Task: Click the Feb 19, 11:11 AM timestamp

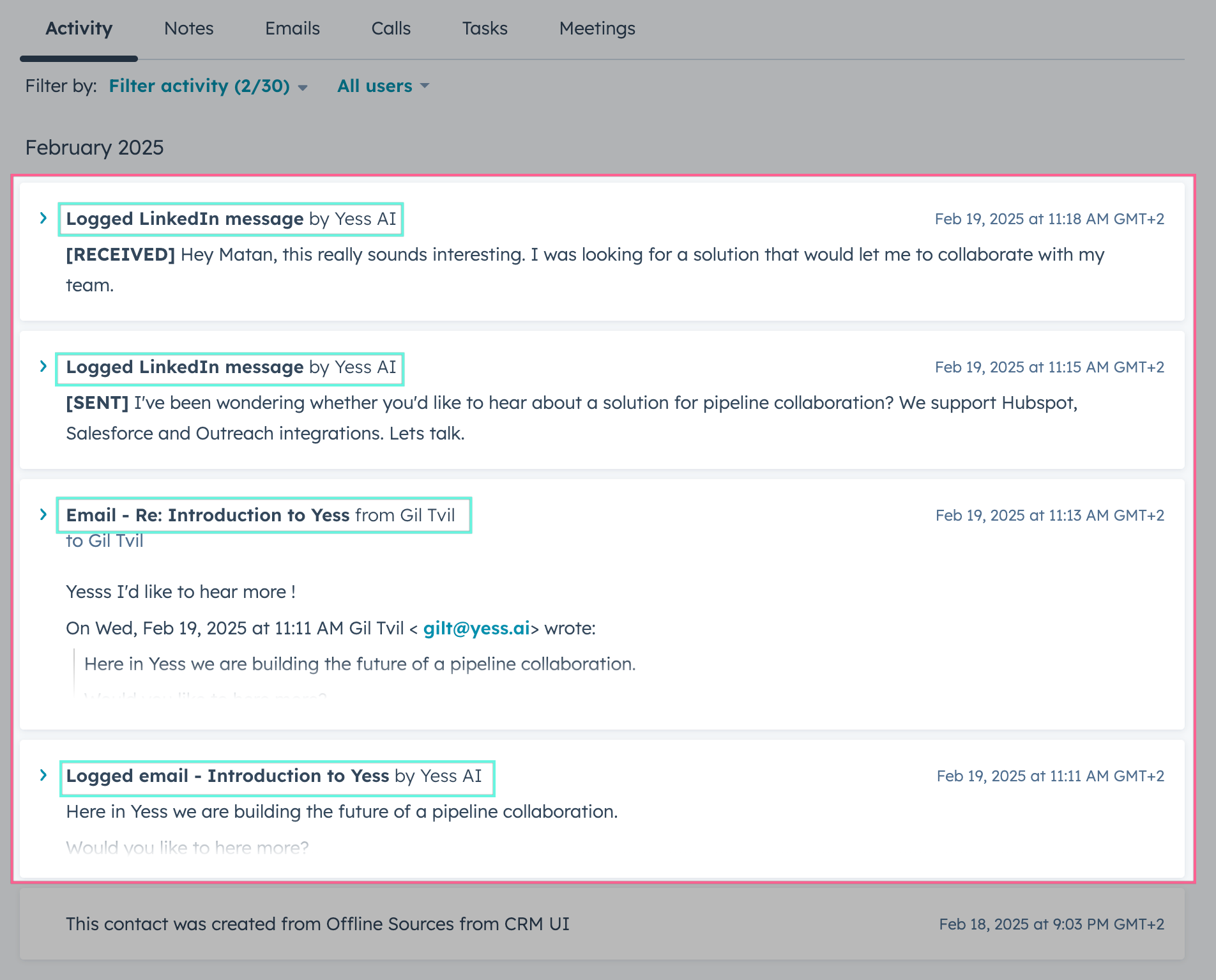Action: click(x=1051, y=776)
